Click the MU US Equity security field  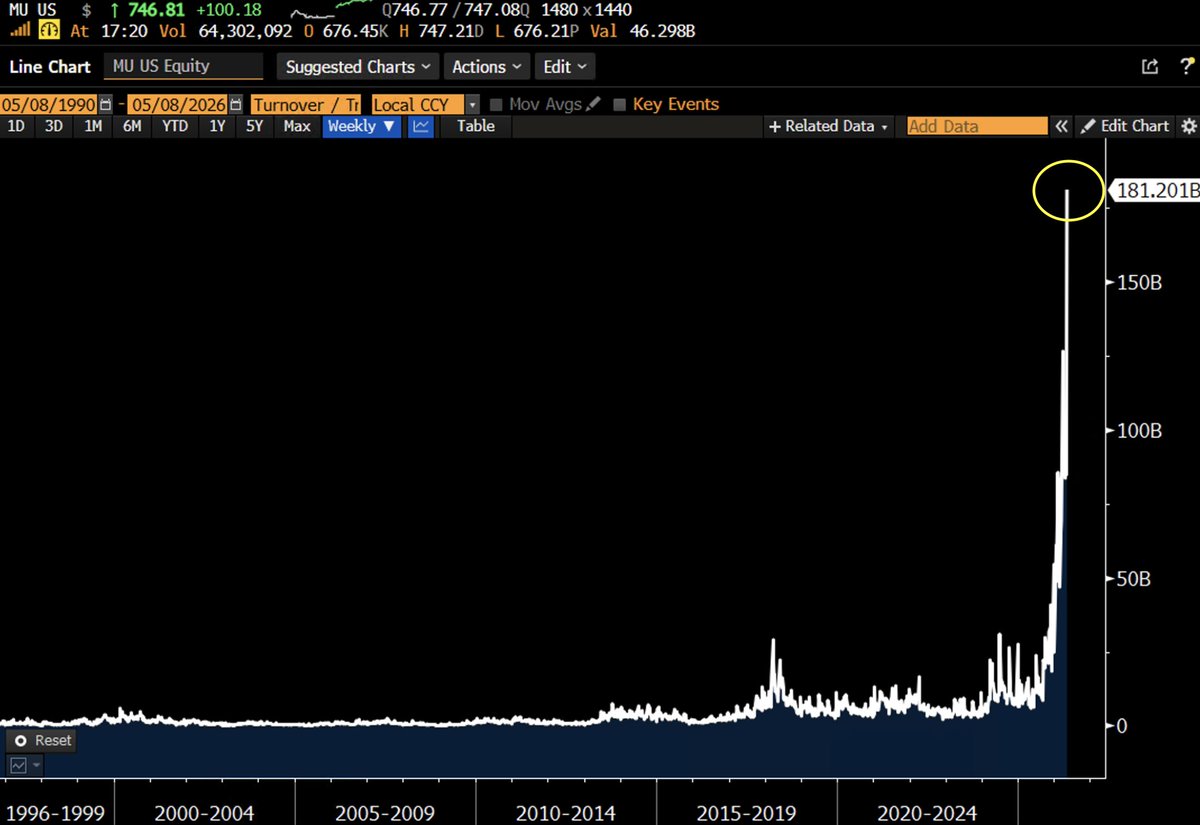click(182, 67)
